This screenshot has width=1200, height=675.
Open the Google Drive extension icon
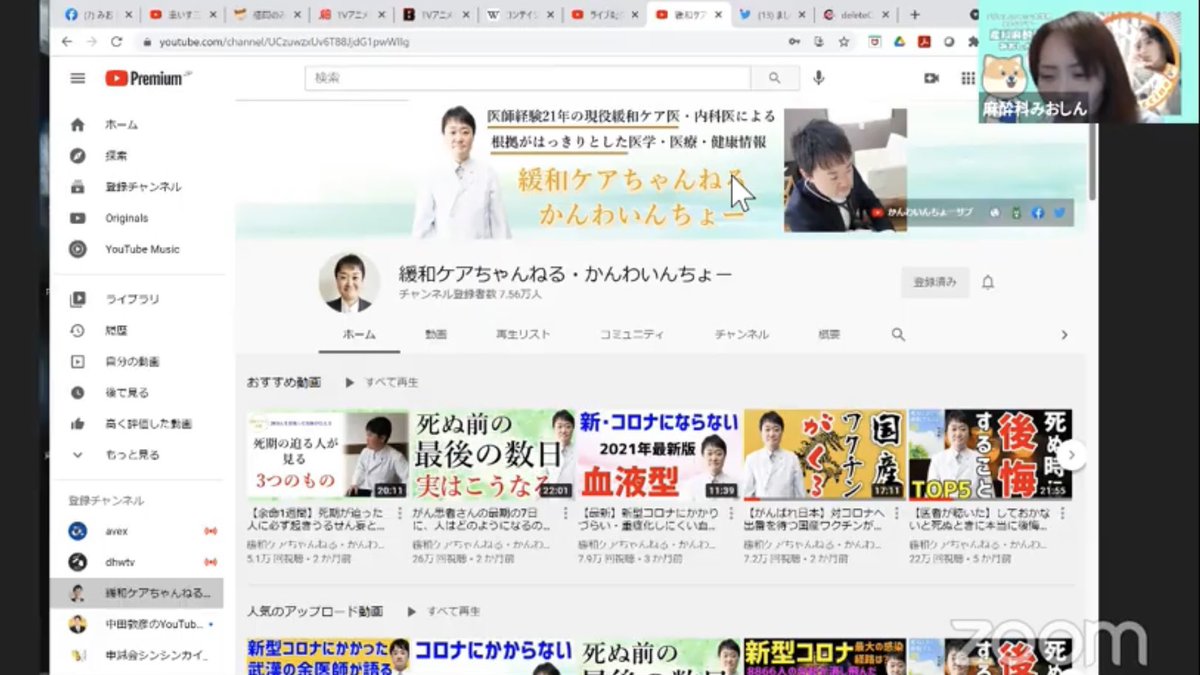pyautogui.click(x=899, y=42)
